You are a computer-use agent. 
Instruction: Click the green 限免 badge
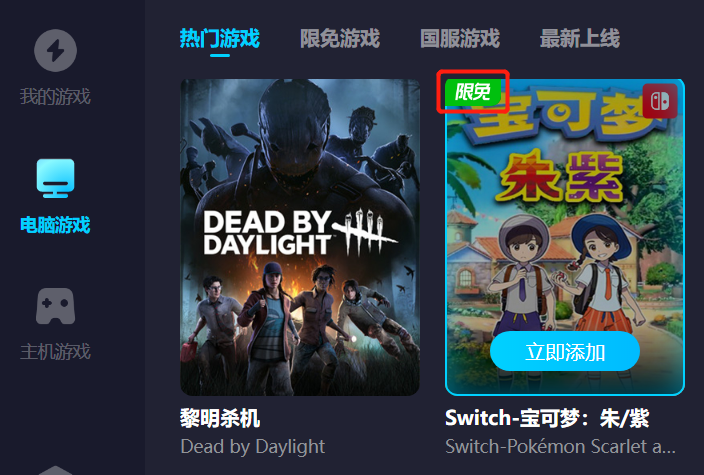pos(473,92)
